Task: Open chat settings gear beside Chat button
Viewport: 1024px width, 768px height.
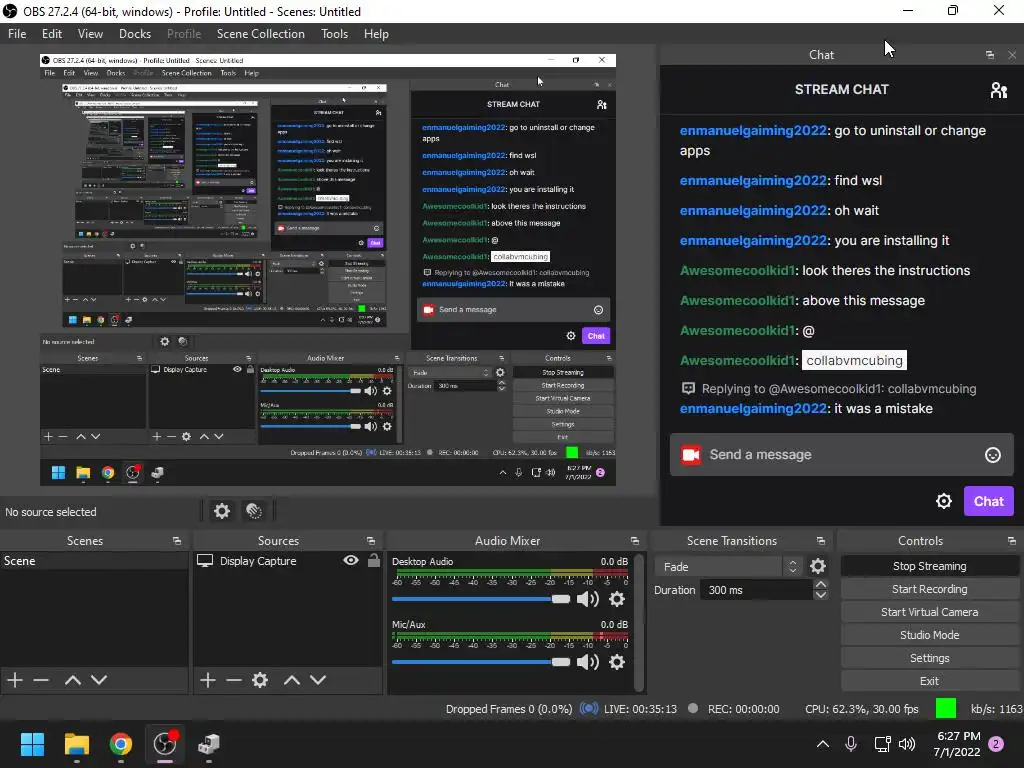Action: (x=944, y=501)
